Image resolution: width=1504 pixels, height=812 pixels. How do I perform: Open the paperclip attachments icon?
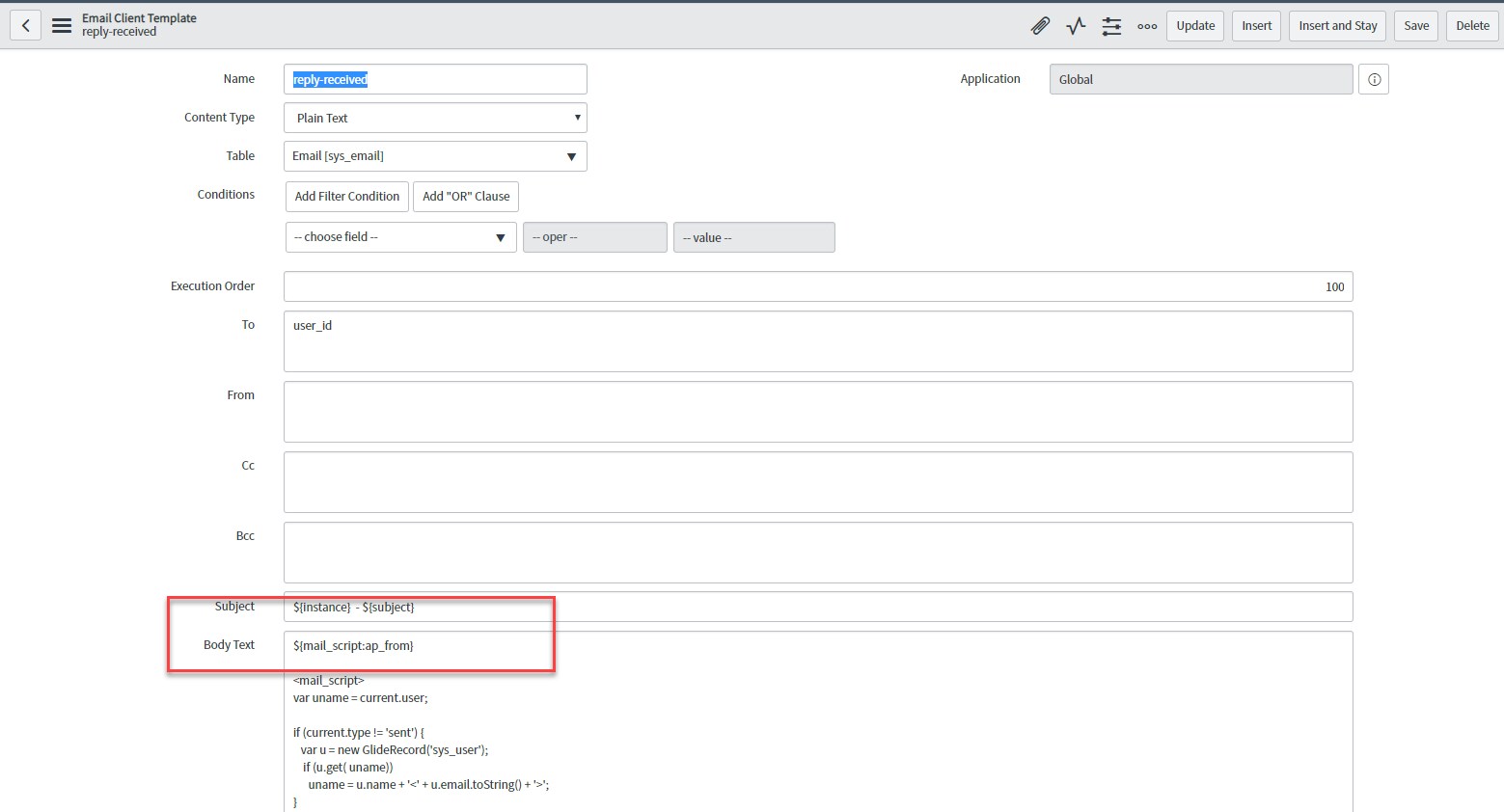1040,26
